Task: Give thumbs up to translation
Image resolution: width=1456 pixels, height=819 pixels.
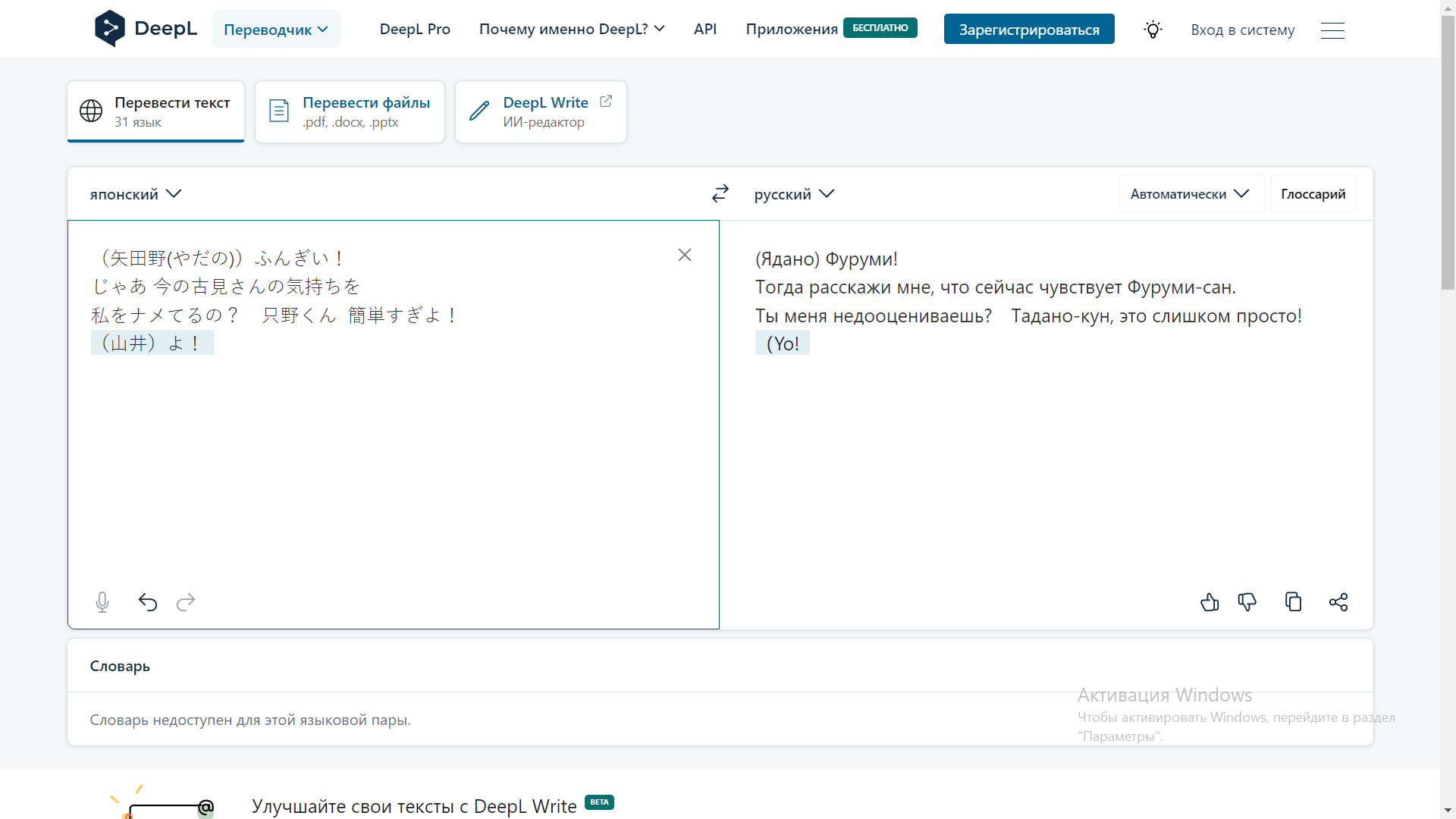Action: (x=1210, y=602)
